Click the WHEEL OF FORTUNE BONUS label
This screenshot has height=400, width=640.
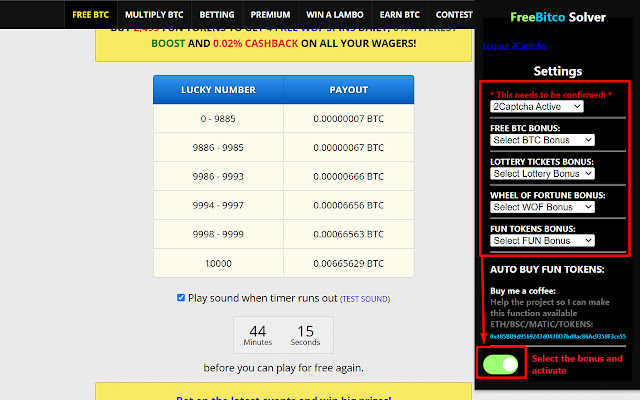point(548,195)
